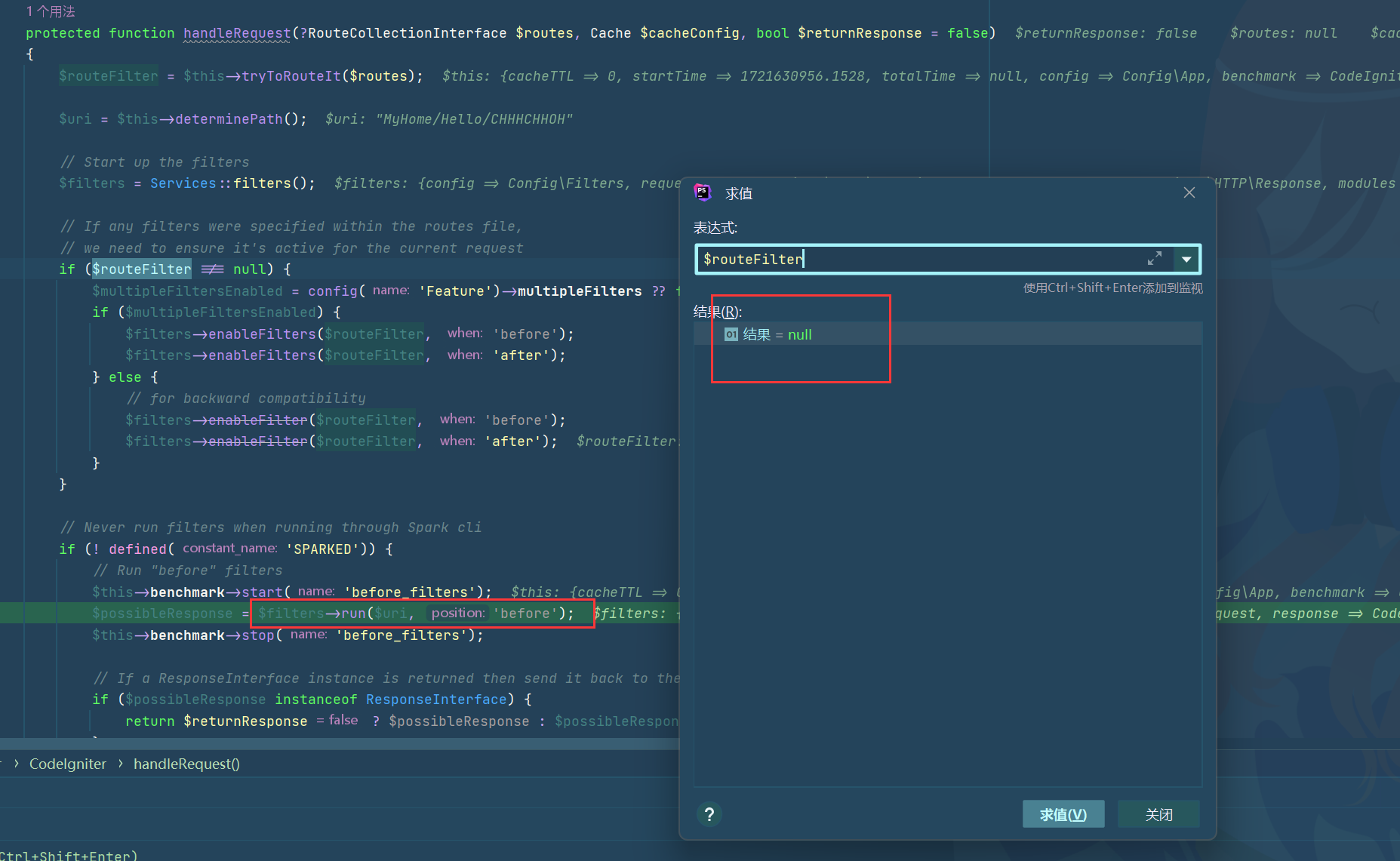Viewport: 1400px width, 861px height.
Task: Open the help question mark button
Action: pos(709,814)
